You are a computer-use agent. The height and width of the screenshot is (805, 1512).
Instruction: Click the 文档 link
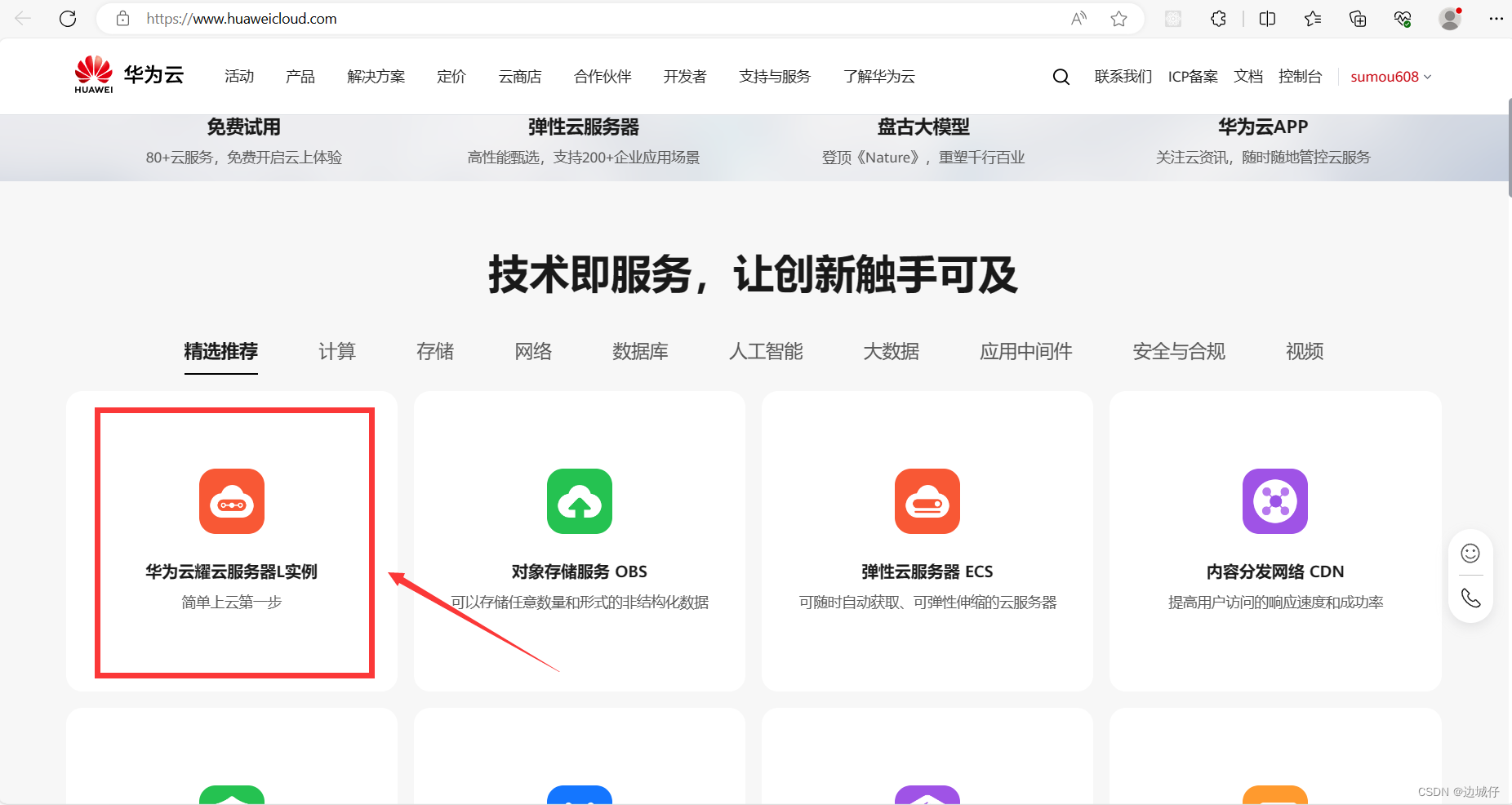click(1248, 77)
